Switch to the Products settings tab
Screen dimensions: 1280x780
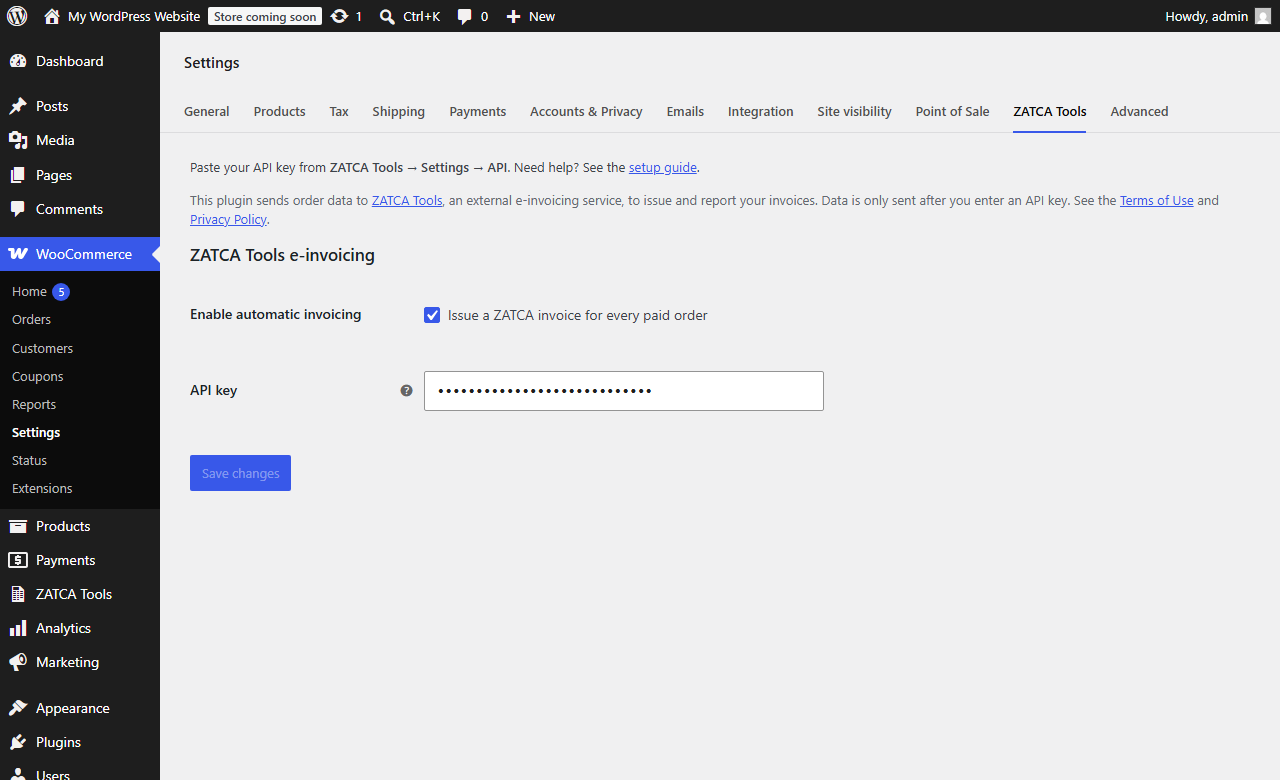tap(280, 111)
